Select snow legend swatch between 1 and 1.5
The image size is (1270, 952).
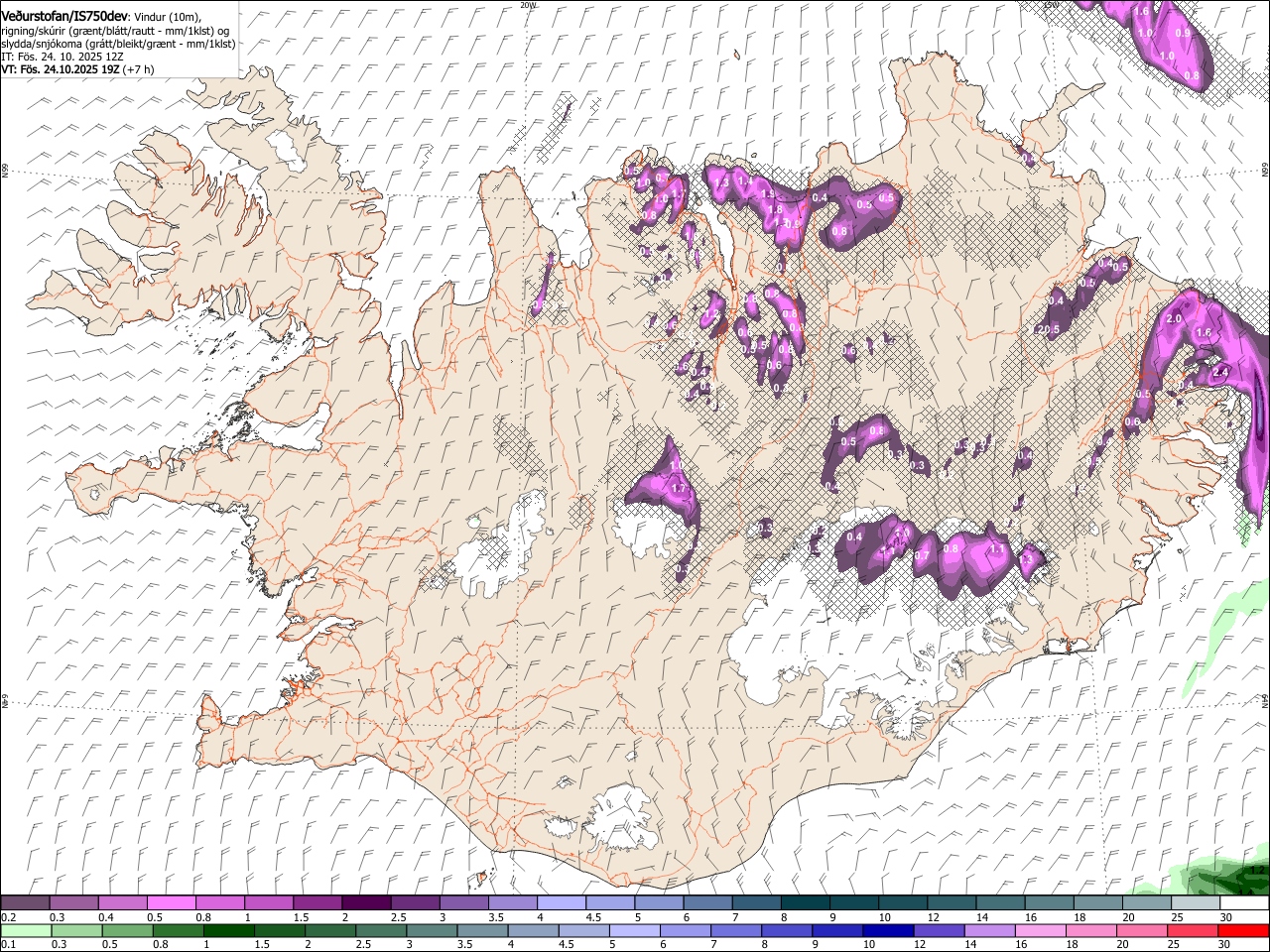point(268,903)
